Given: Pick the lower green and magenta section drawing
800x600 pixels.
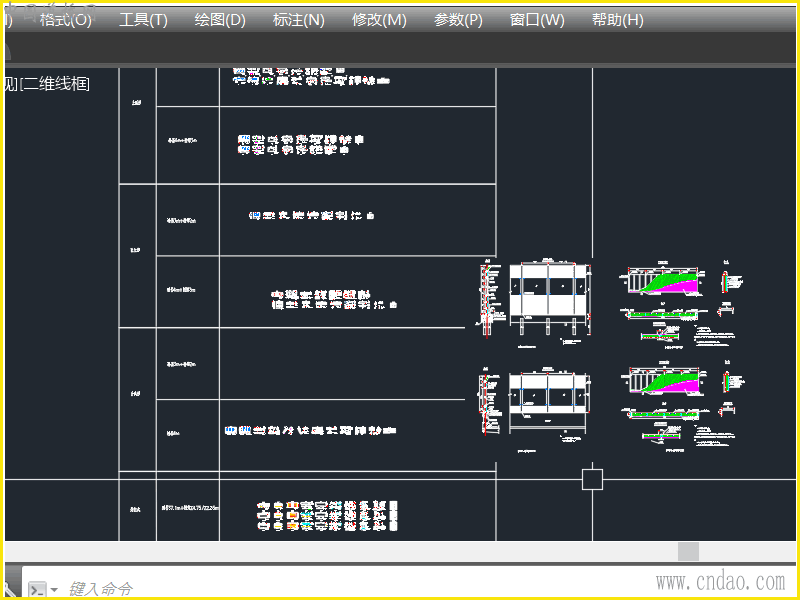Looking at the screenshot, I should pos(665,382).
